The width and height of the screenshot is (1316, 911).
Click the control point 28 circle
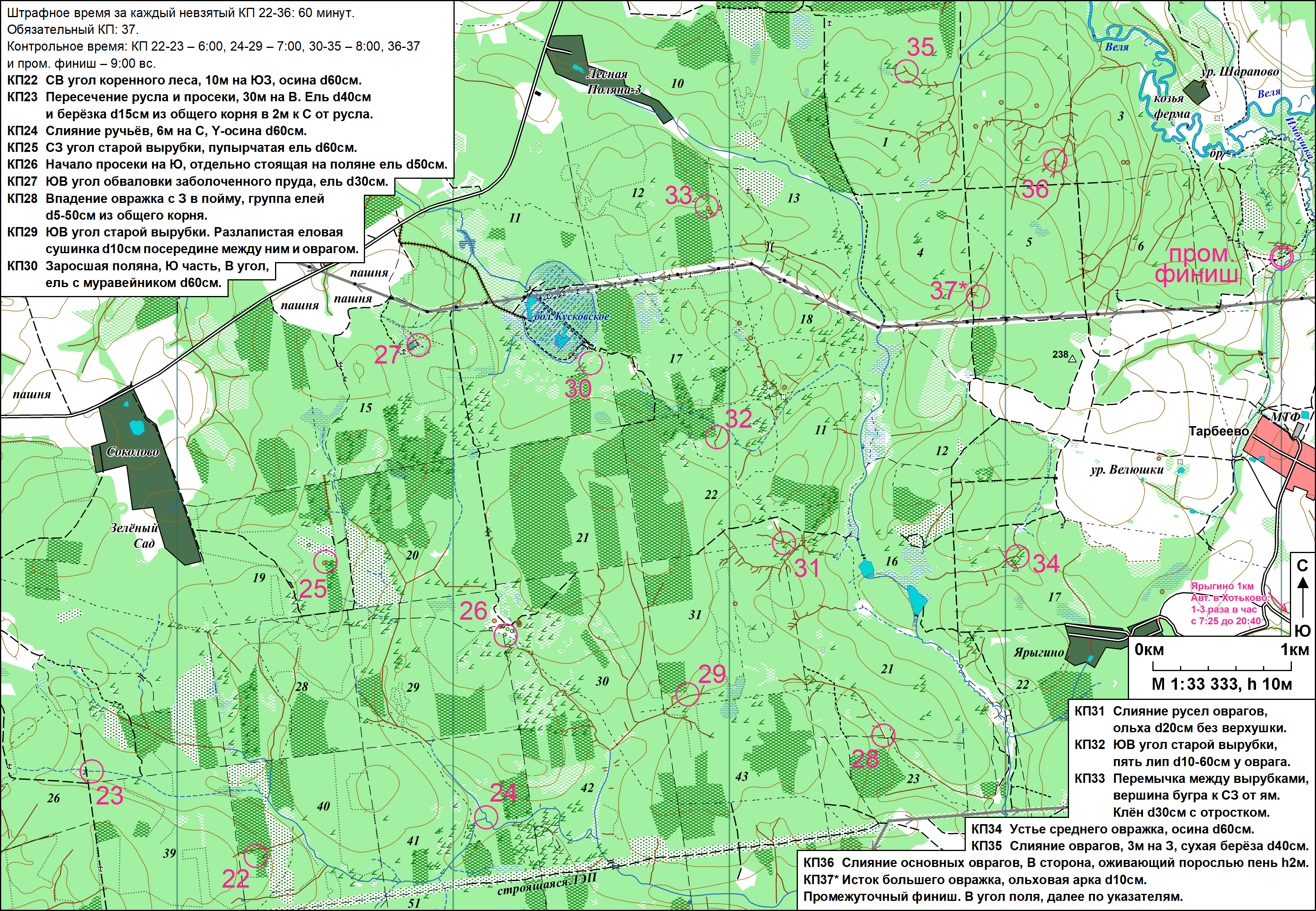tap(883, 735)
